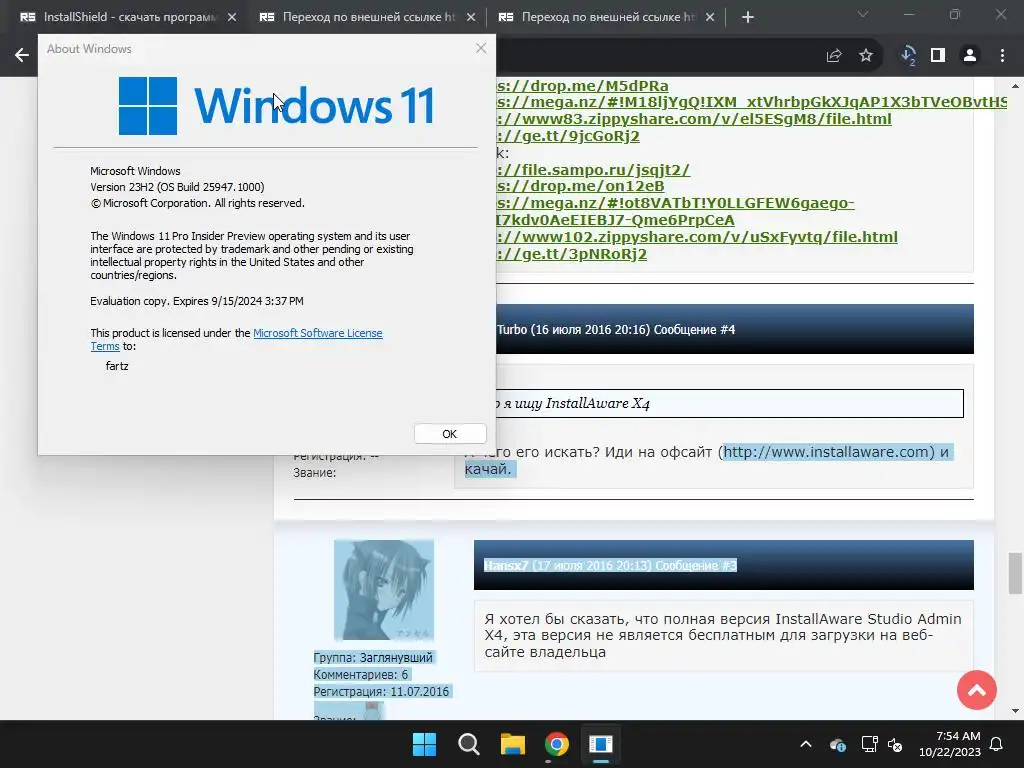Share this page icon in address bar
The height and width of the screenshot is (768, 1024).
click(x=834, y=56)
